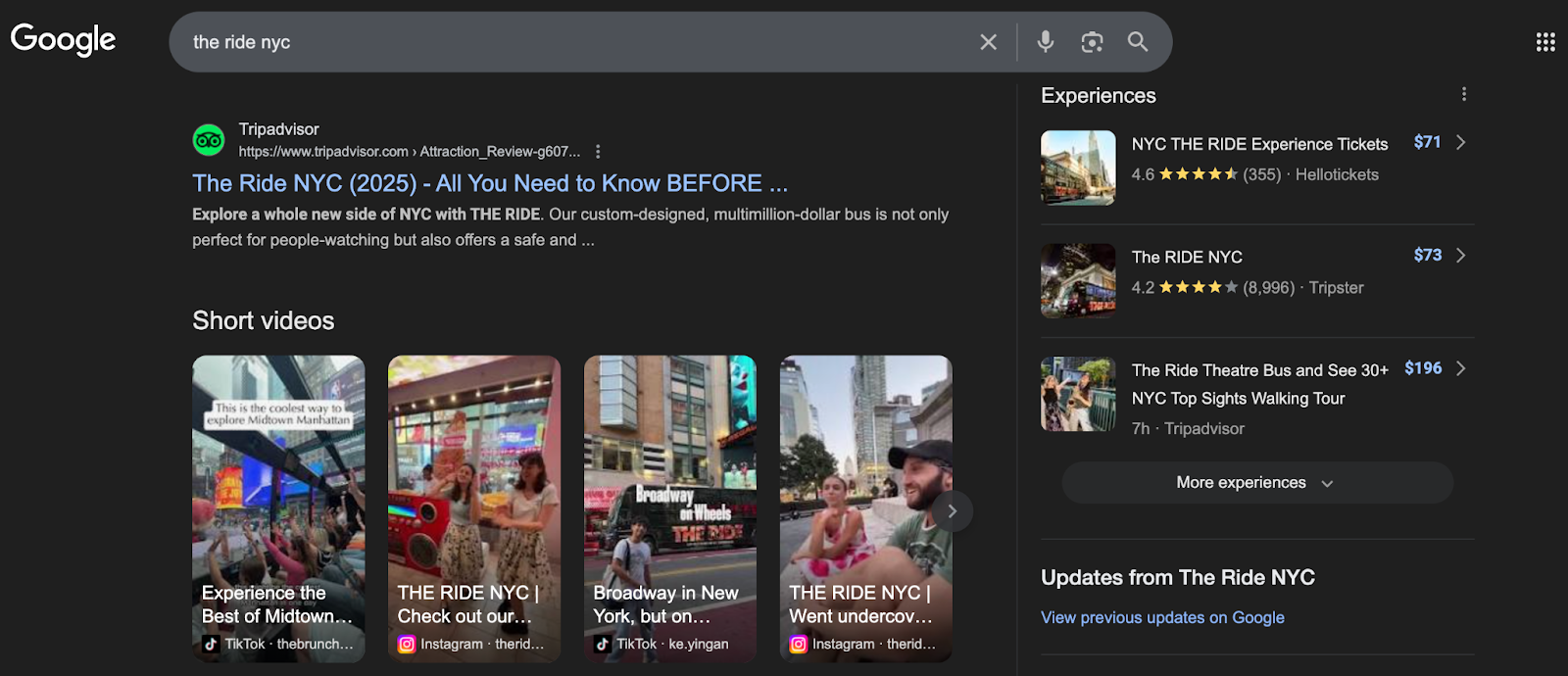Image resolution: width=1568 pixels, height=676 pixels.
Task: Open Google Lens image search
Action: pos(1092,42)
